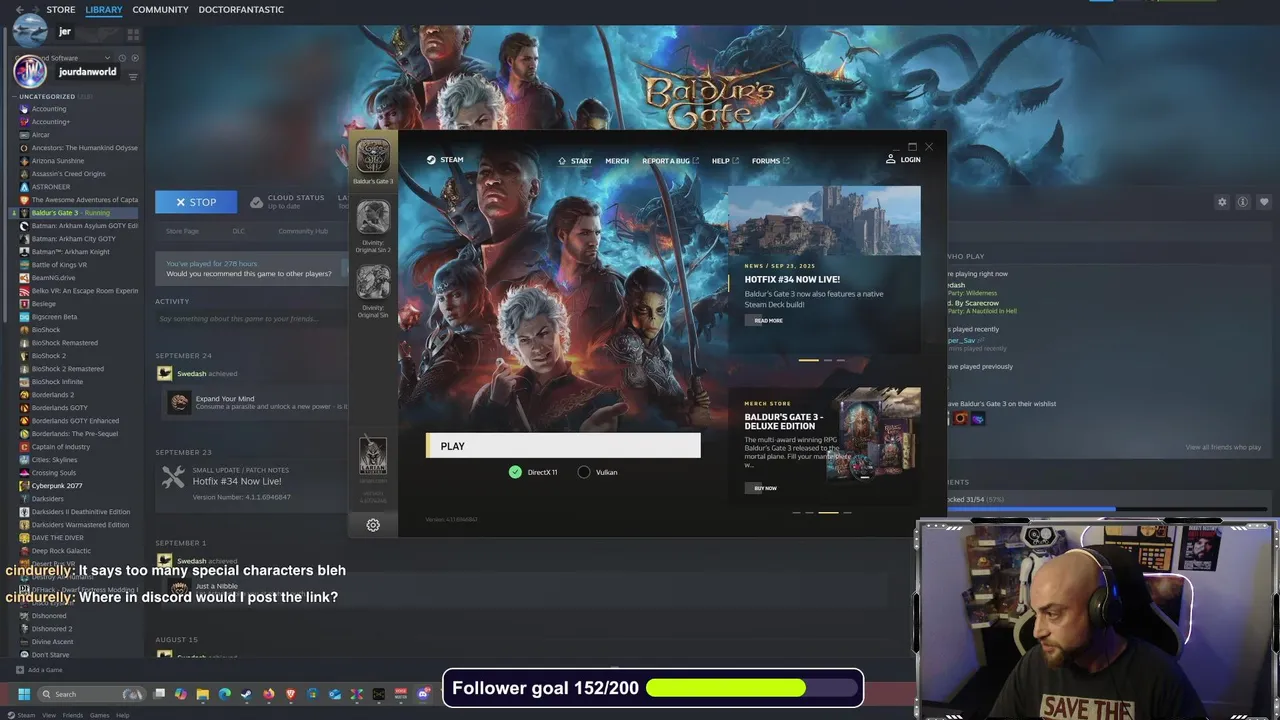Open the COMMUNITY tab in Steam

[160, 9]
